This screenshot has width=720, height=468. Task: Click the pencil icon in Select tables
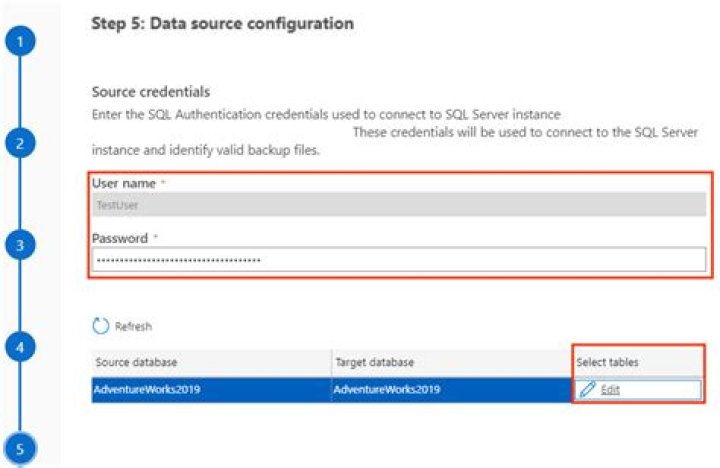587,389
